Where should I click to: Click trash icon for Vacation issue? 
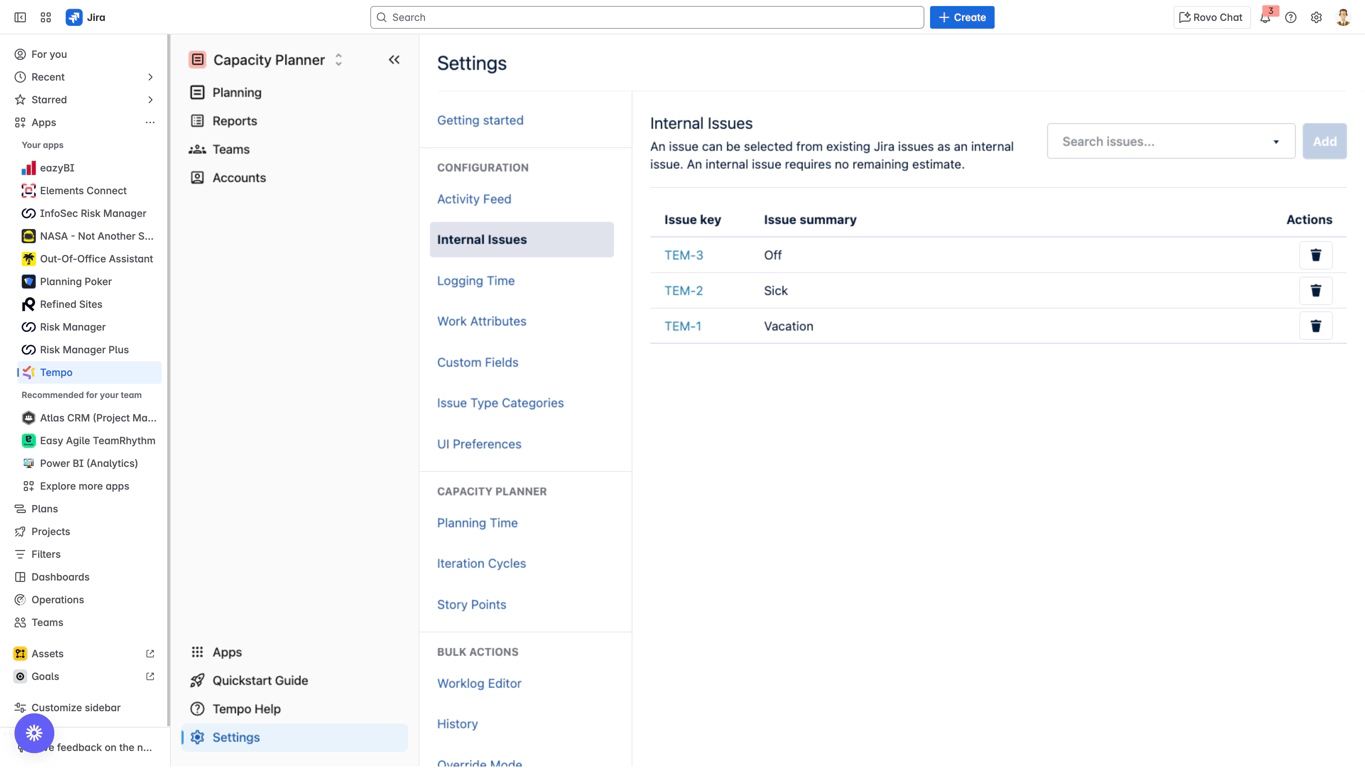coord(1315,326)
